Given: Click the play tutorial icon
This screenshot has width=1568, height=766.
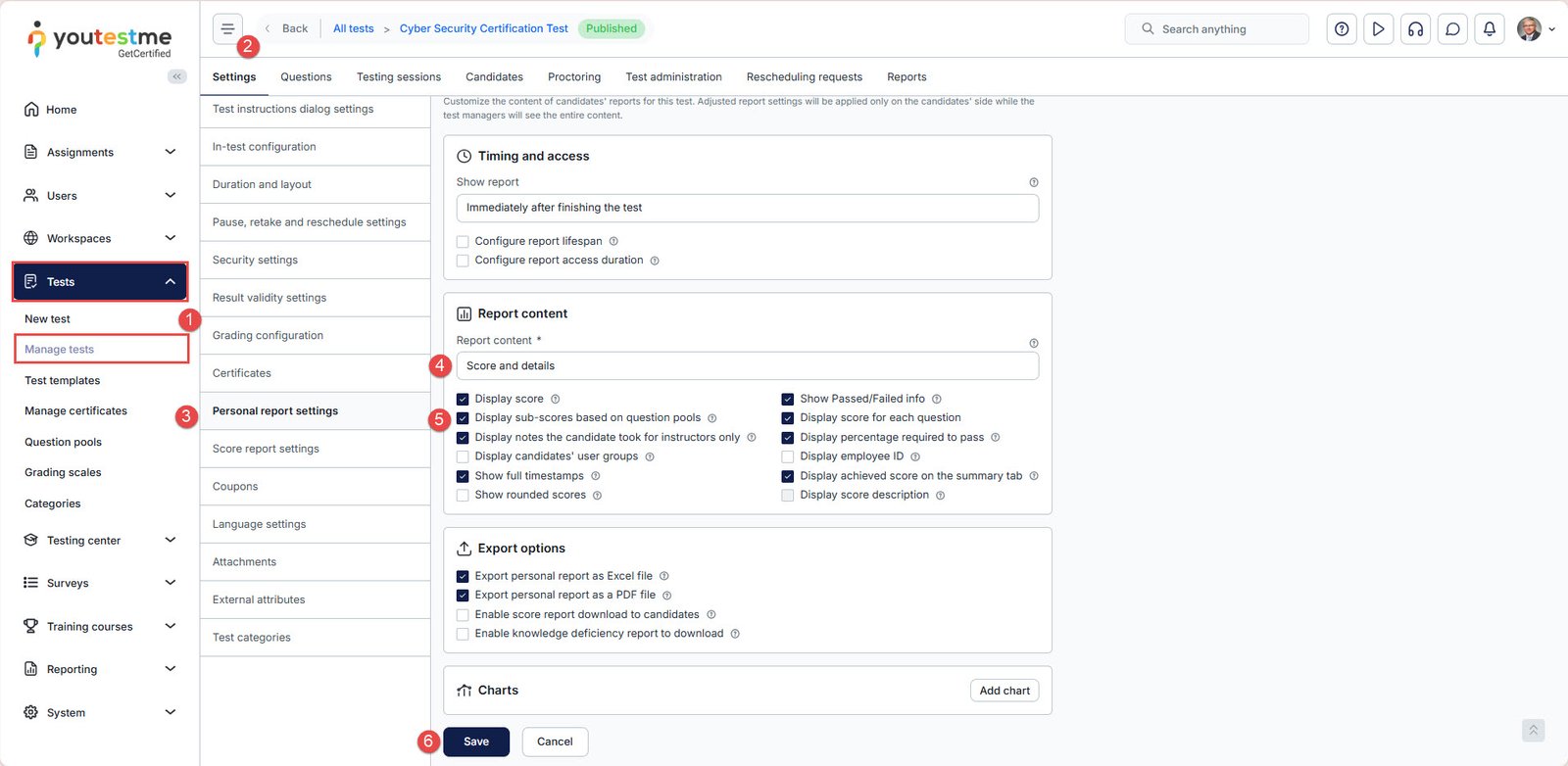Looking at the screenshot, I should pos(1378,29).
